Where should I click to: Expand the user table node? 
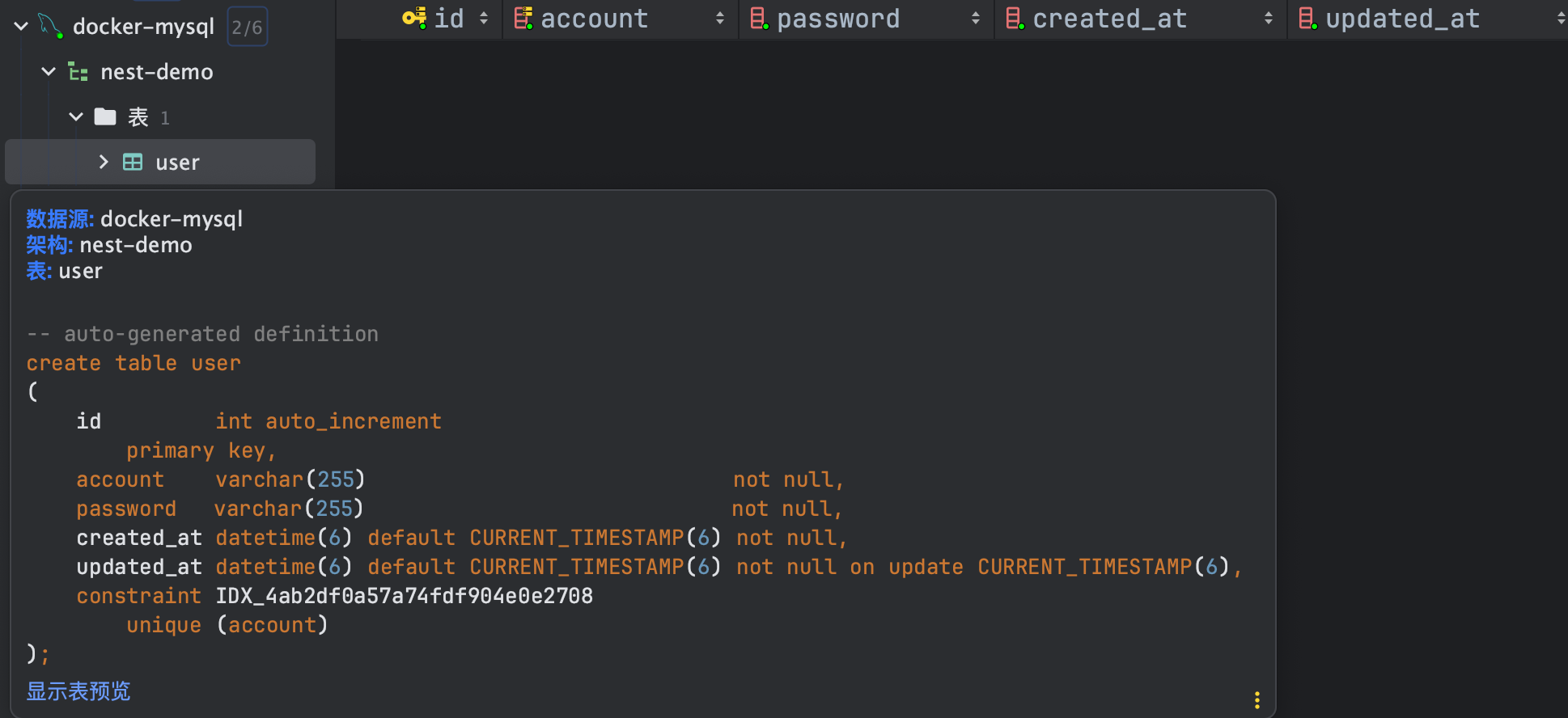[x=104, y=163]
